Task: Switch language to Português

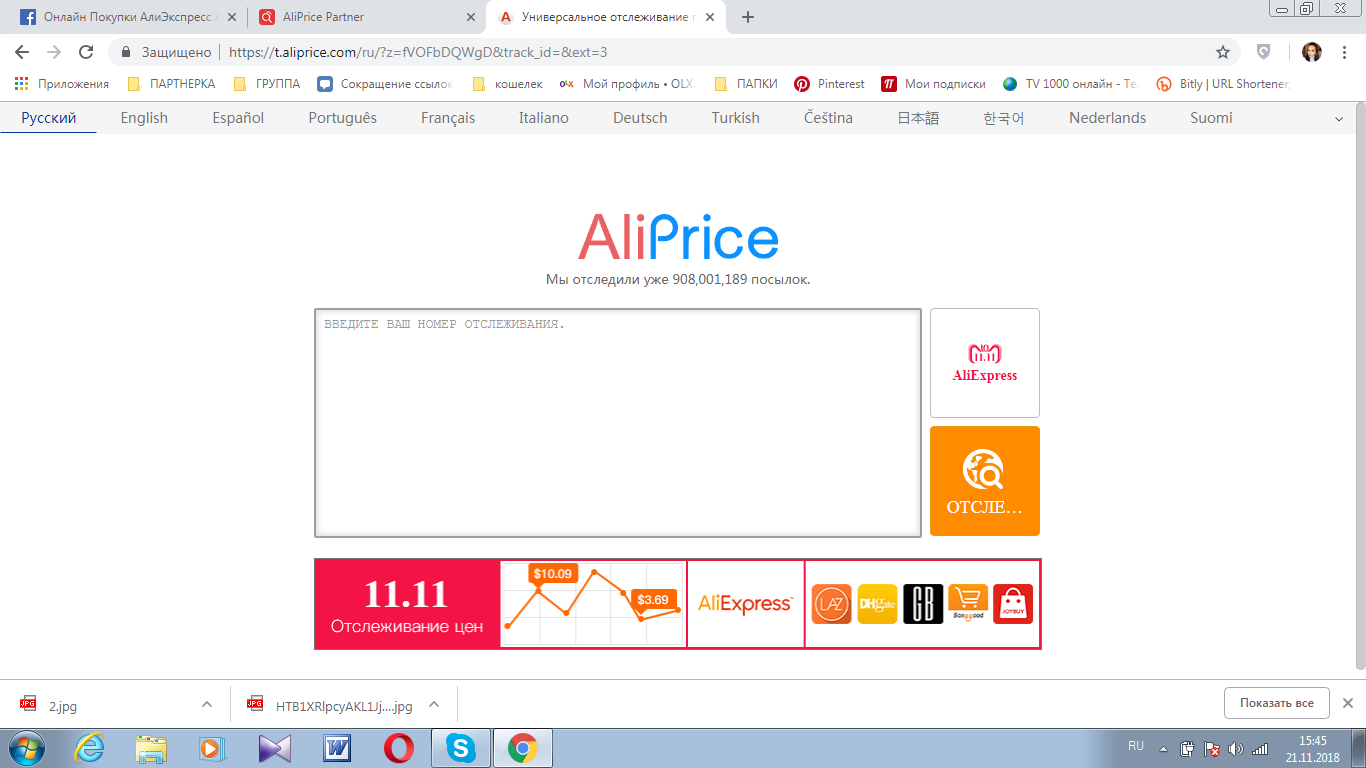Action: click(x=343, y=118)
